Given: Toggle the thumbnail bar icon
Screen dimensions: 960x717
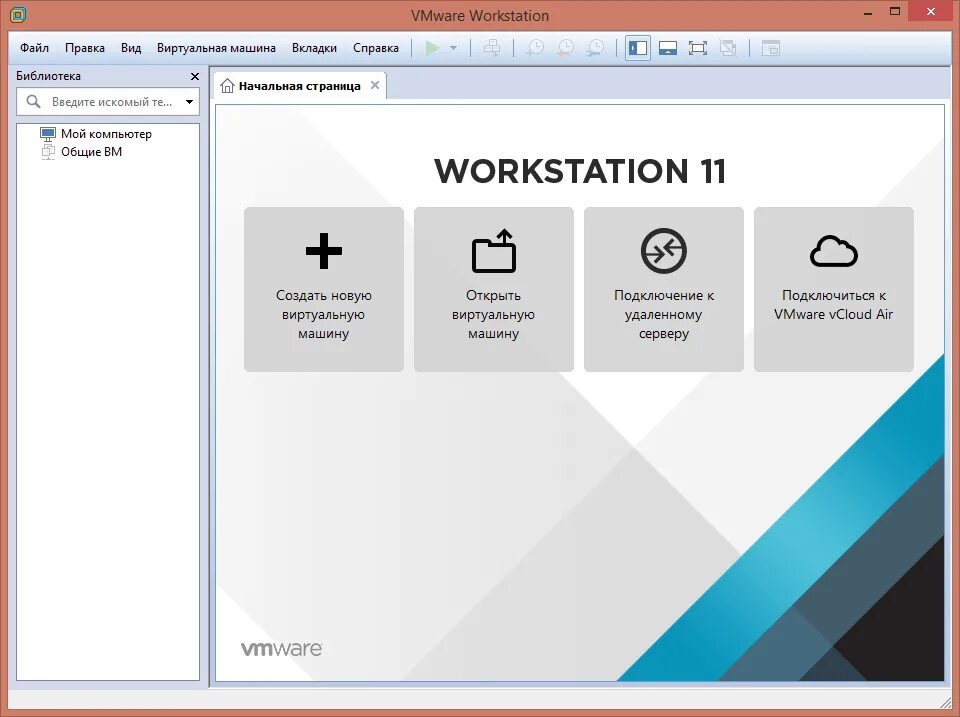Looking at the screenshot, I should click(667, 48).
